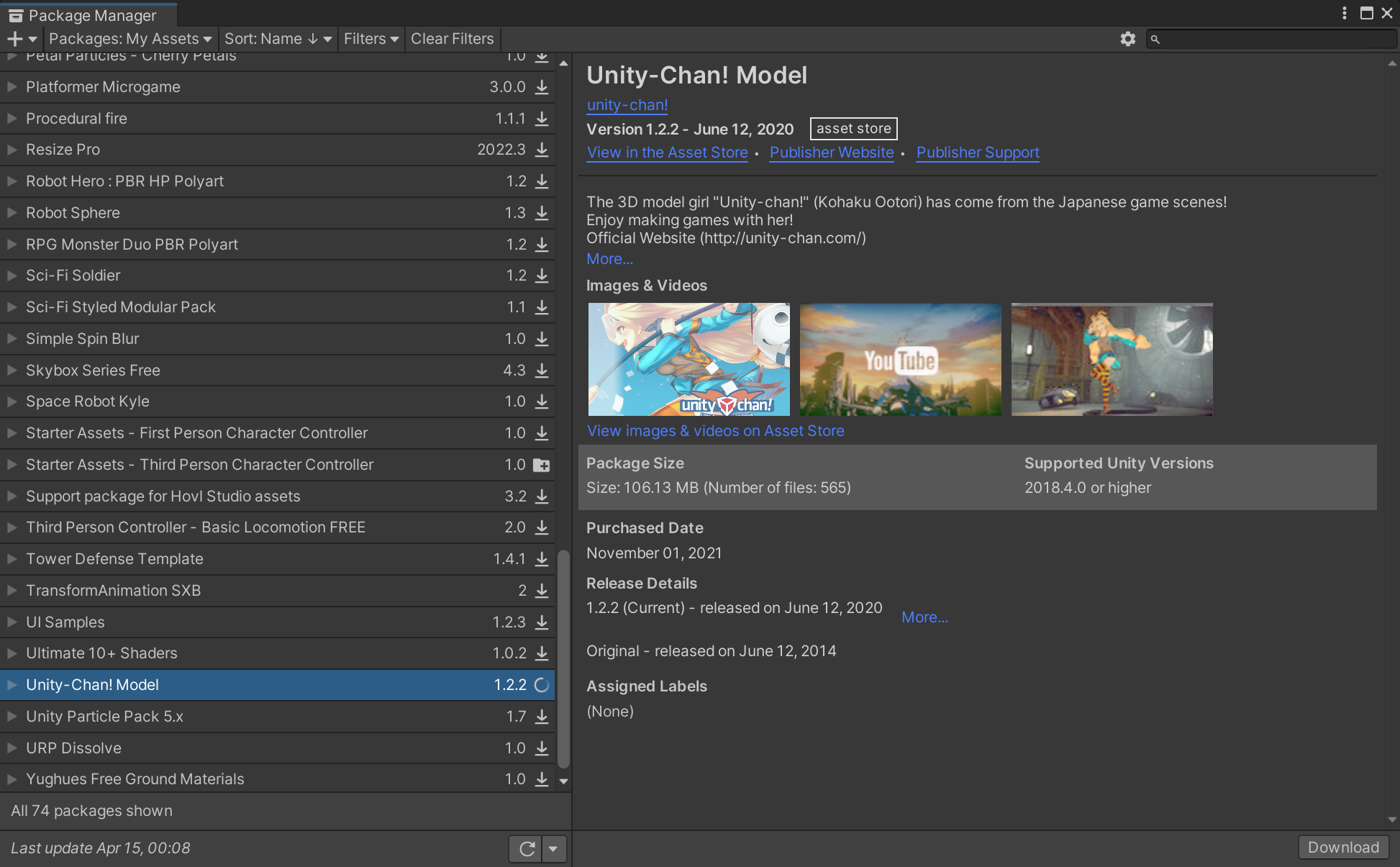
Task: Click download icon for UI Samples
Action: click(x=542, y=622)
